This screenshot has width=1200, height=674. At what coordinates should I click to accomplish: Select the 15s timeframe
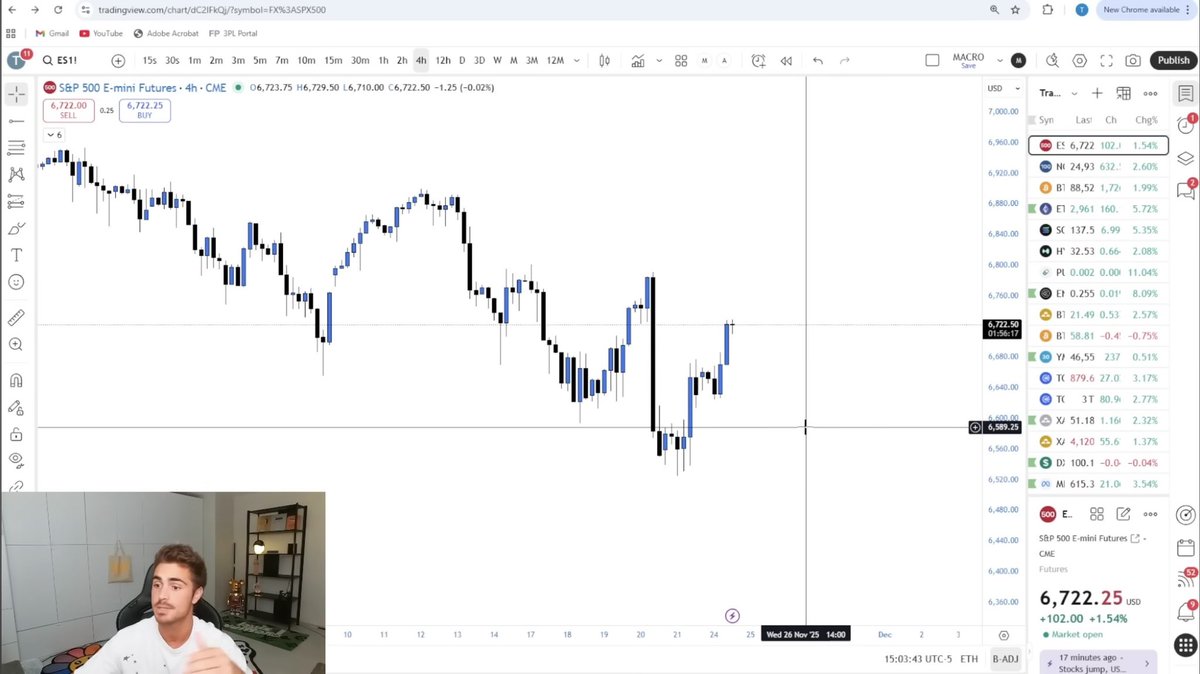click(x=149, y=60)
